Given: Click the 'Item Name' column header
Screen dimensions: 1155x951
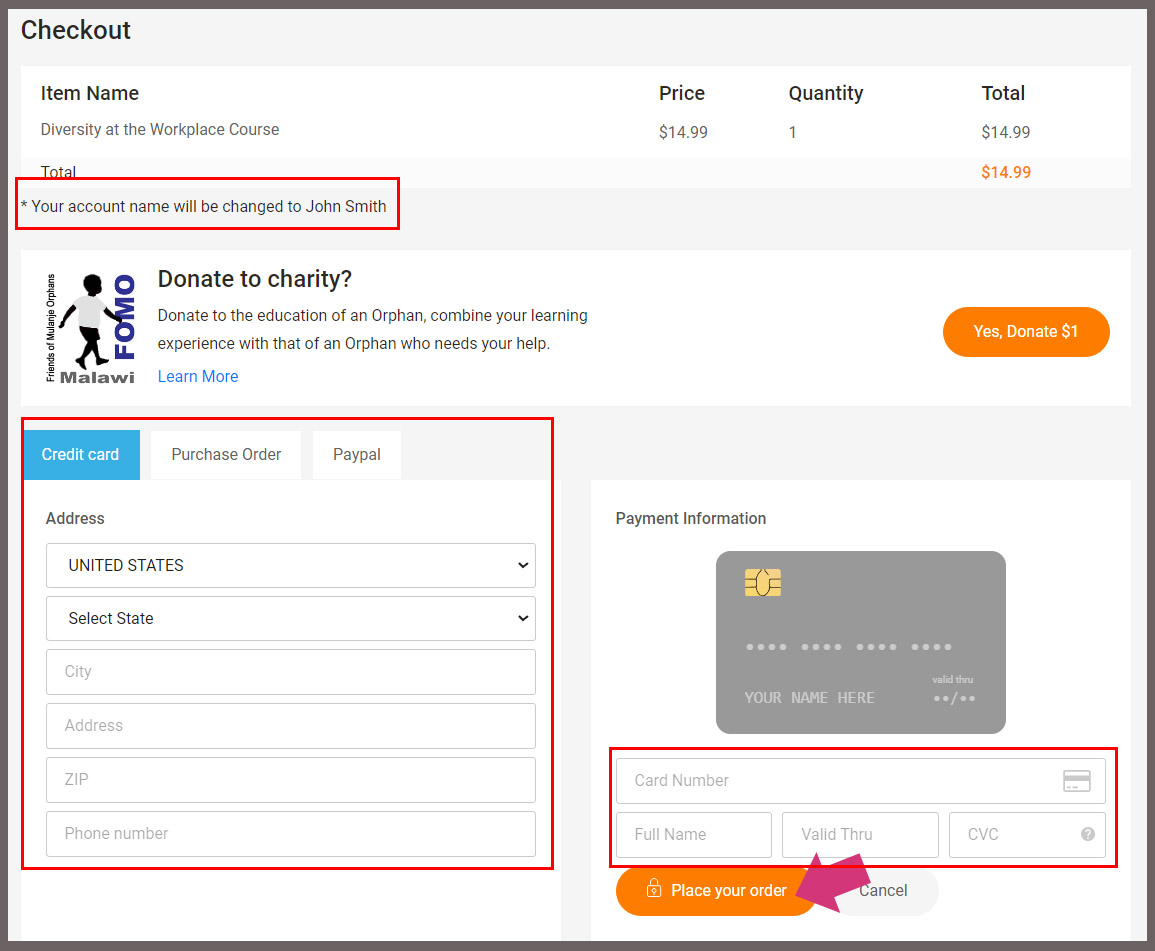Looking at the screenshot, I should click(x=89, y=93).
